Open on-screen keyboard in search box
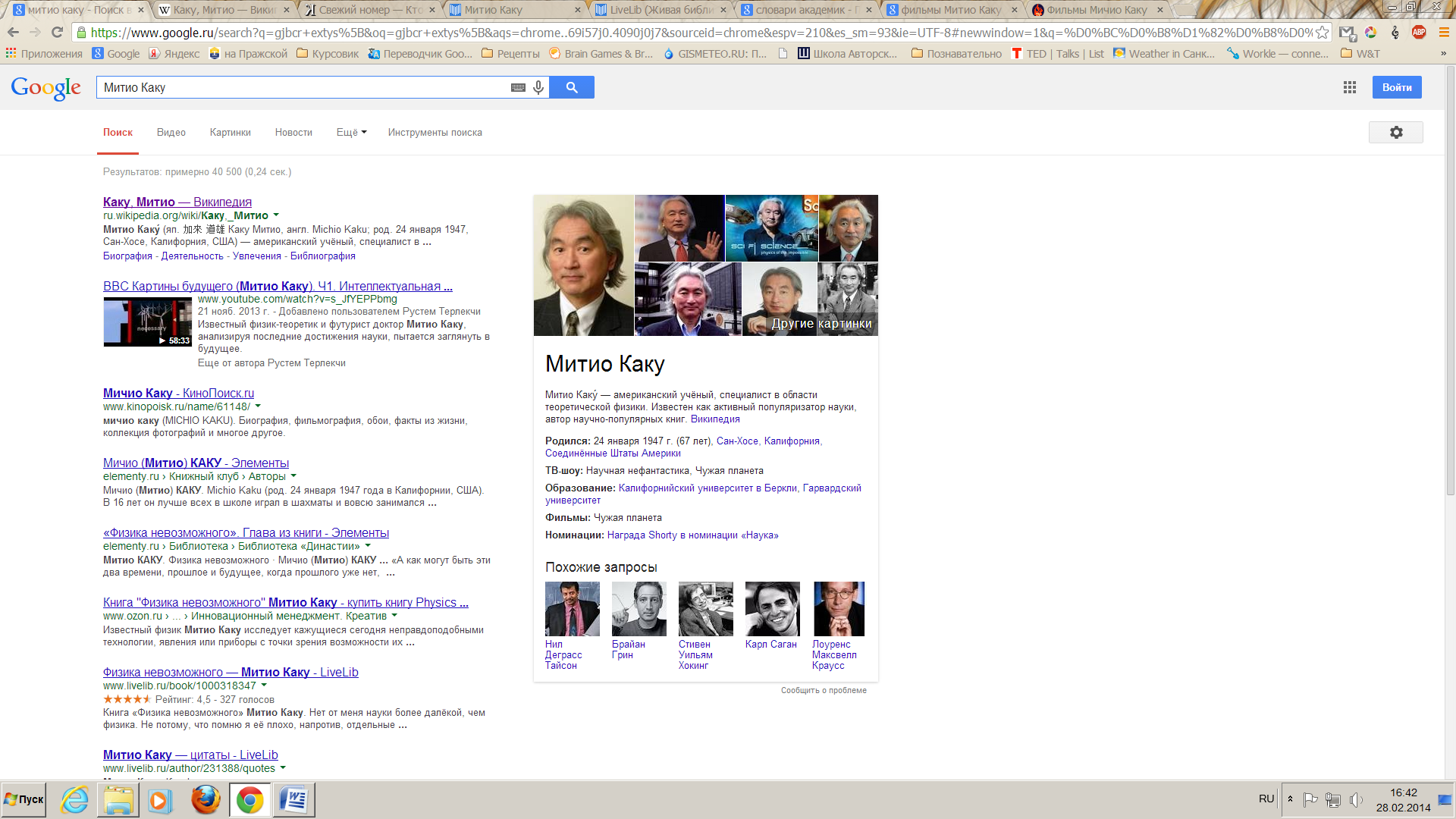The width and height of the screenshot is (1456, 819). pyautogui.click(x=518, y=88)
